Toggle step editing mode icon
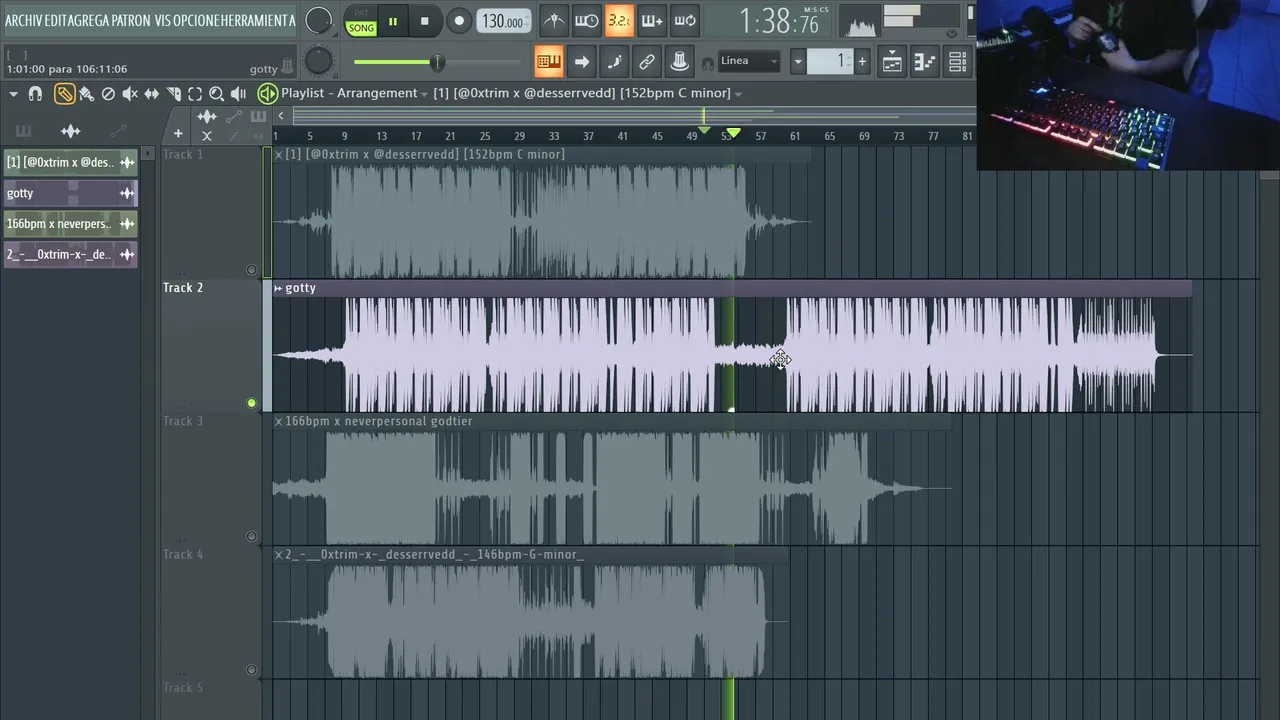Image resolution: width=1280 pixels, height=720 pixels. pyautogui.click(x=614, y=62)
